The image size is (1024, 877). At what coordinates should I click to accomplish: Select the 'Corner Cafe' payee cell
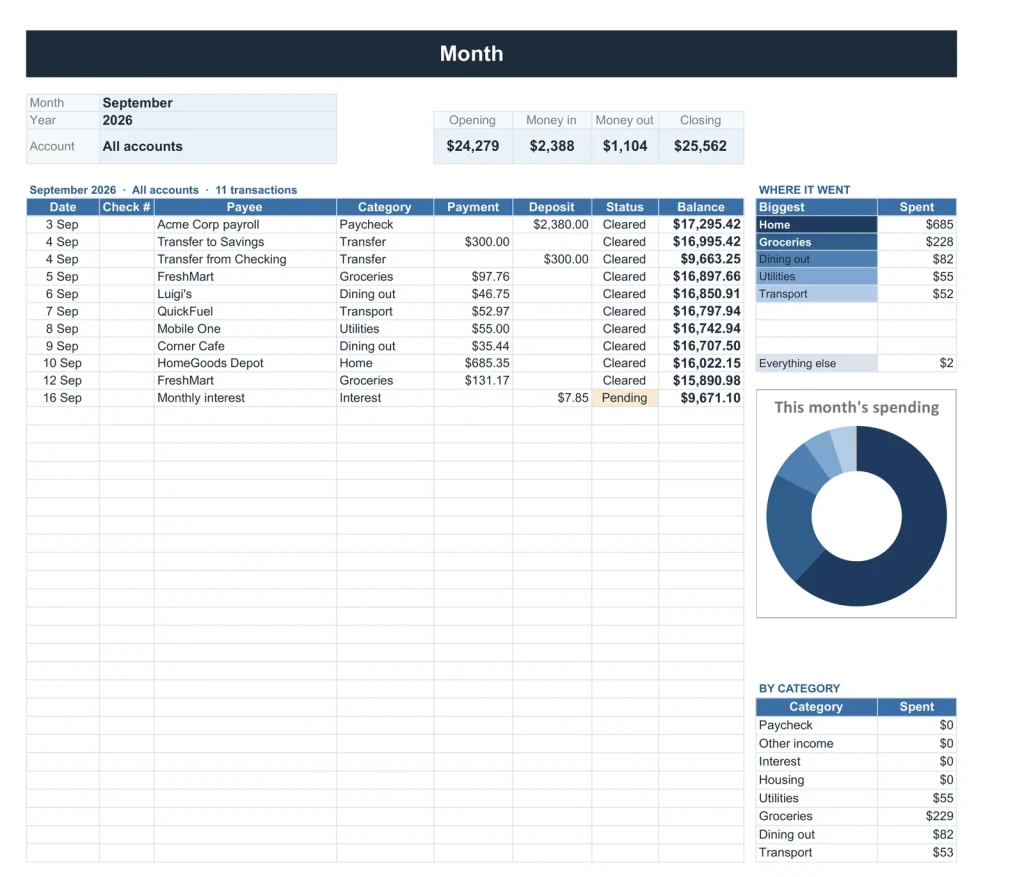coord(245,346)
